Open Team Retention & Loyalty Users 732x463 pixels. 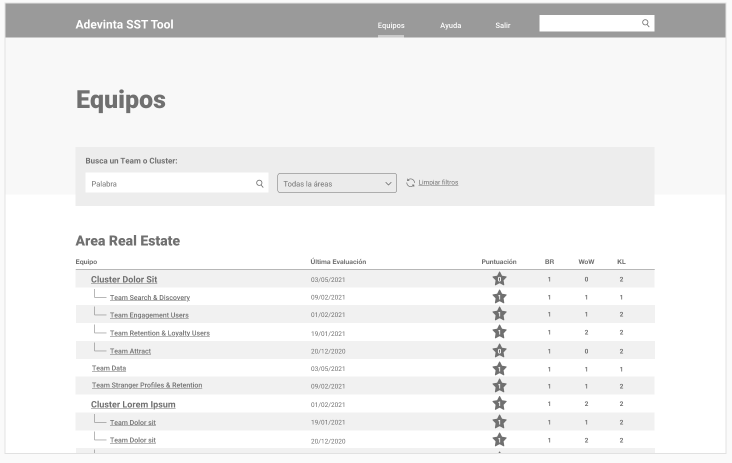(159, 333)
